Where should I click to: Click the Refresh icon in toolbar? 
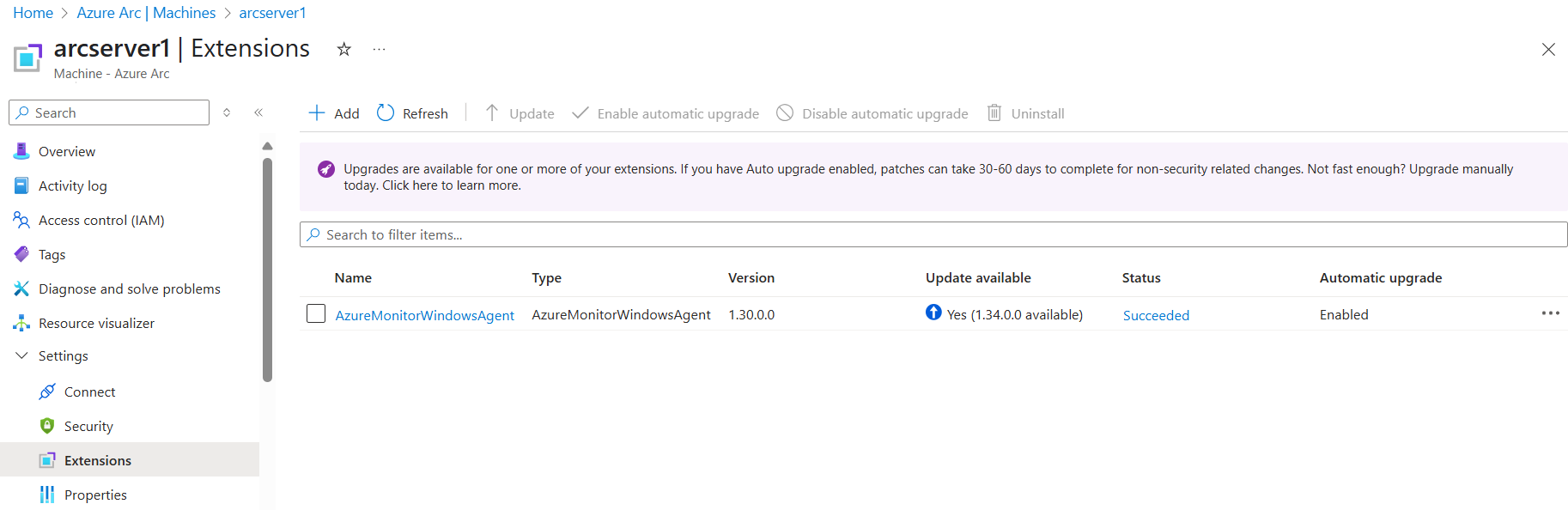[386, 113]
